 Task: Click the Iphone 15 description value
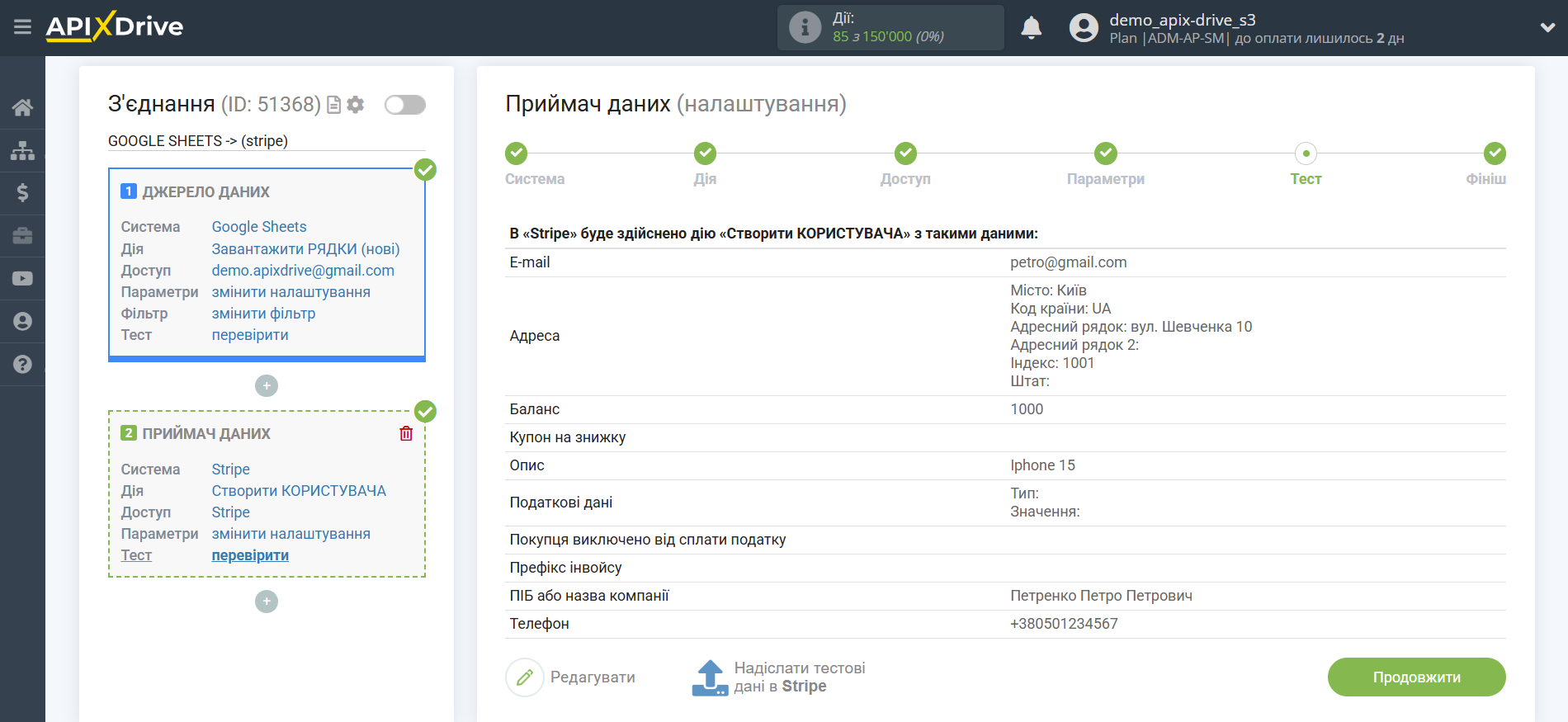coord(1042,465)
